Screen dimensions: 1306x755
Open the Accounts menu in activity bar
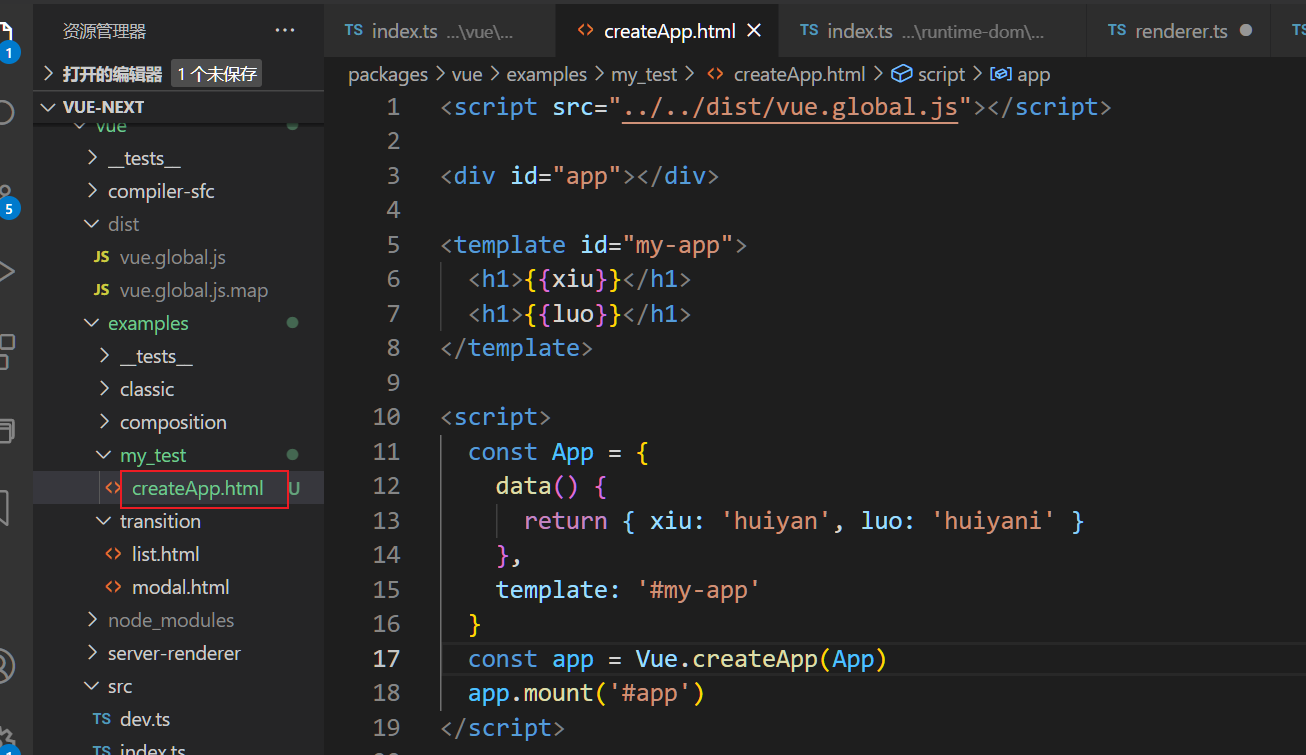tap(7, 664)
